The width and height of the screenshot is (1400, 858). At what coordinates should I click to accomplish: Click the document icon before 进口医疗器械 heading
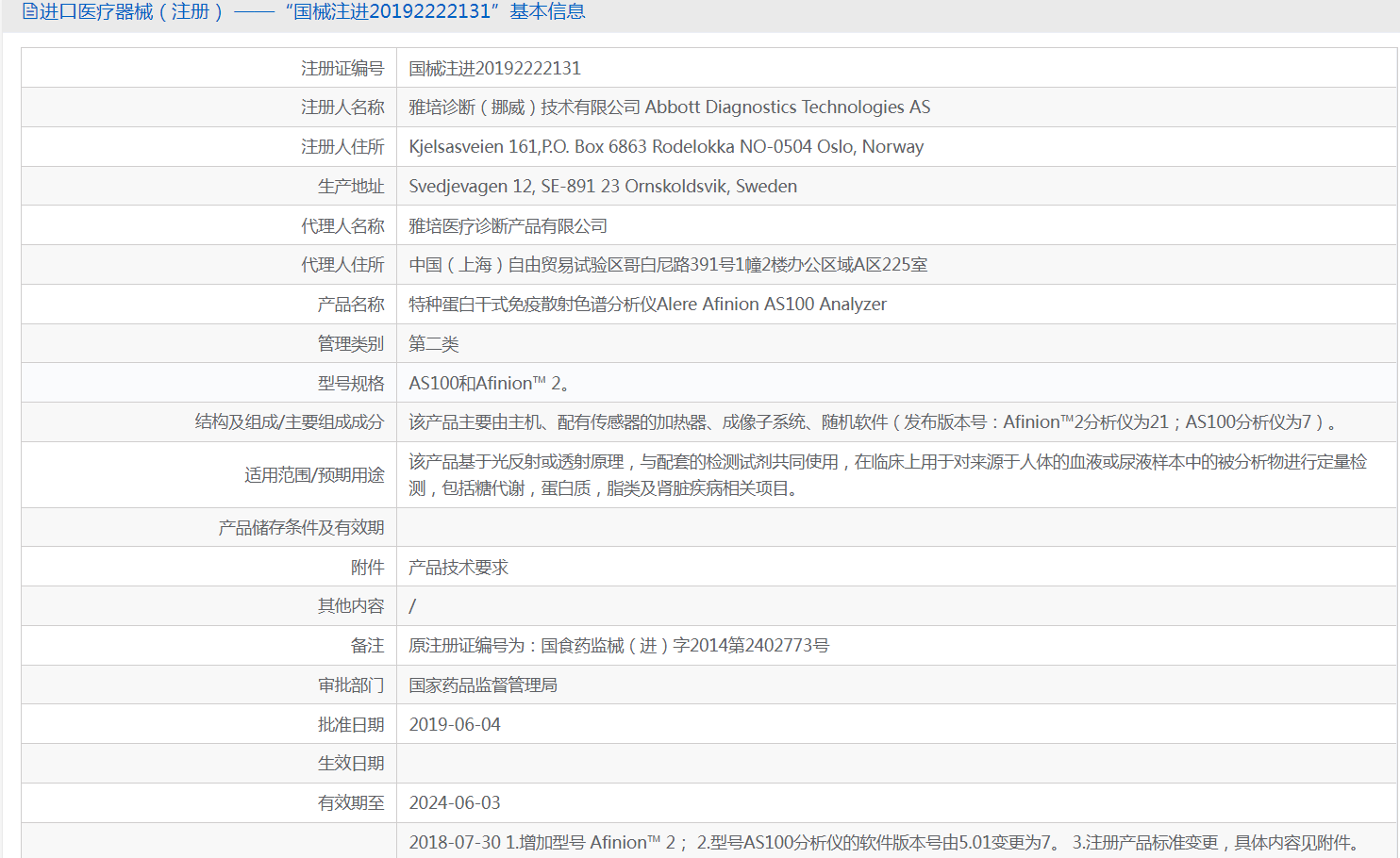(30, 12)
